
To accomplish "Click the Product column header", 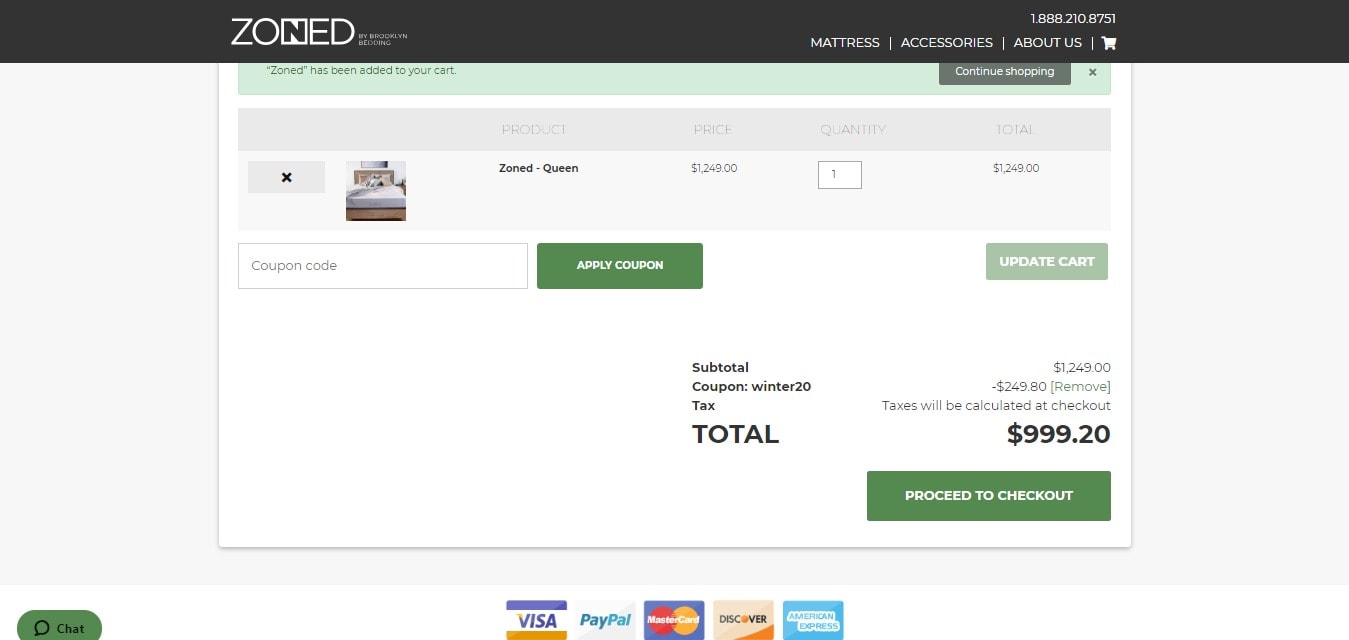I will (x=534, y=130).
